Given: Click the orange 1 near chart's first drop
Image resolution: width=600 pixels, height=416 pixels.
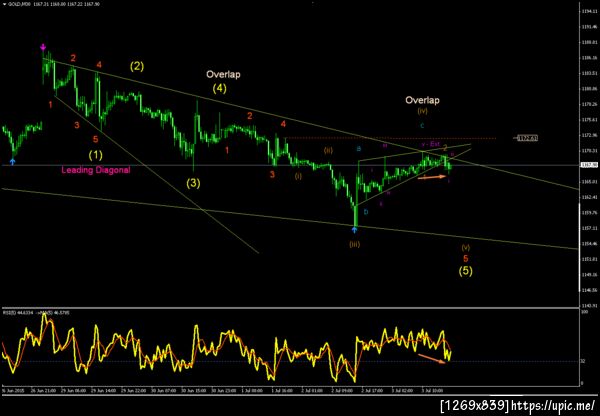Looking at the screenshot, I should (50, 104).
